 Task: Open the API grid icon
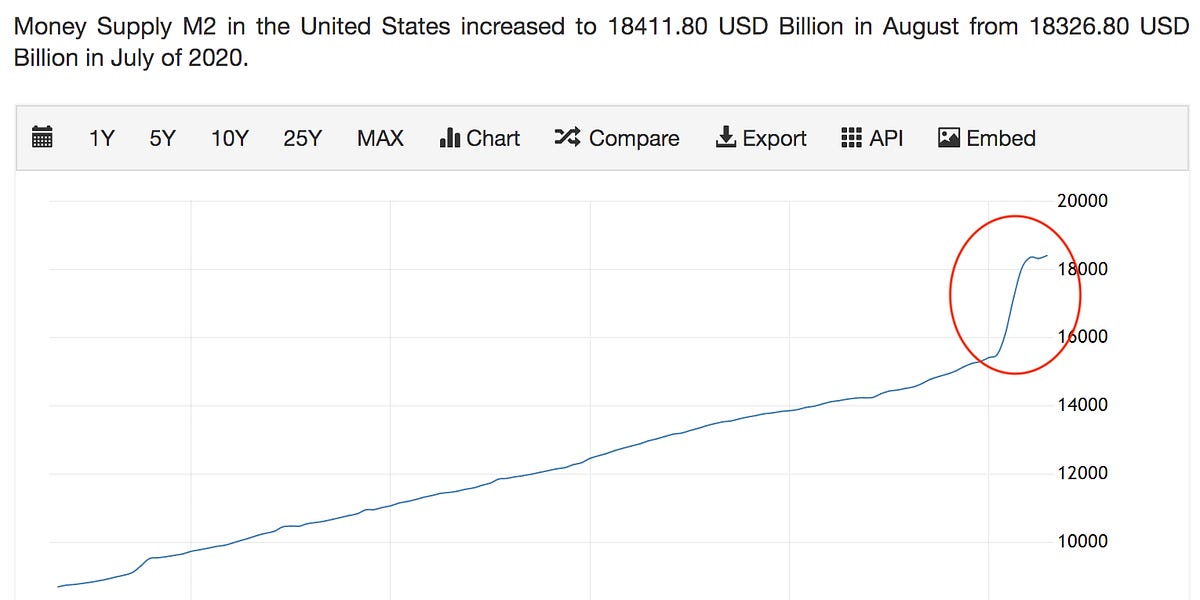[x=853, y=138]
